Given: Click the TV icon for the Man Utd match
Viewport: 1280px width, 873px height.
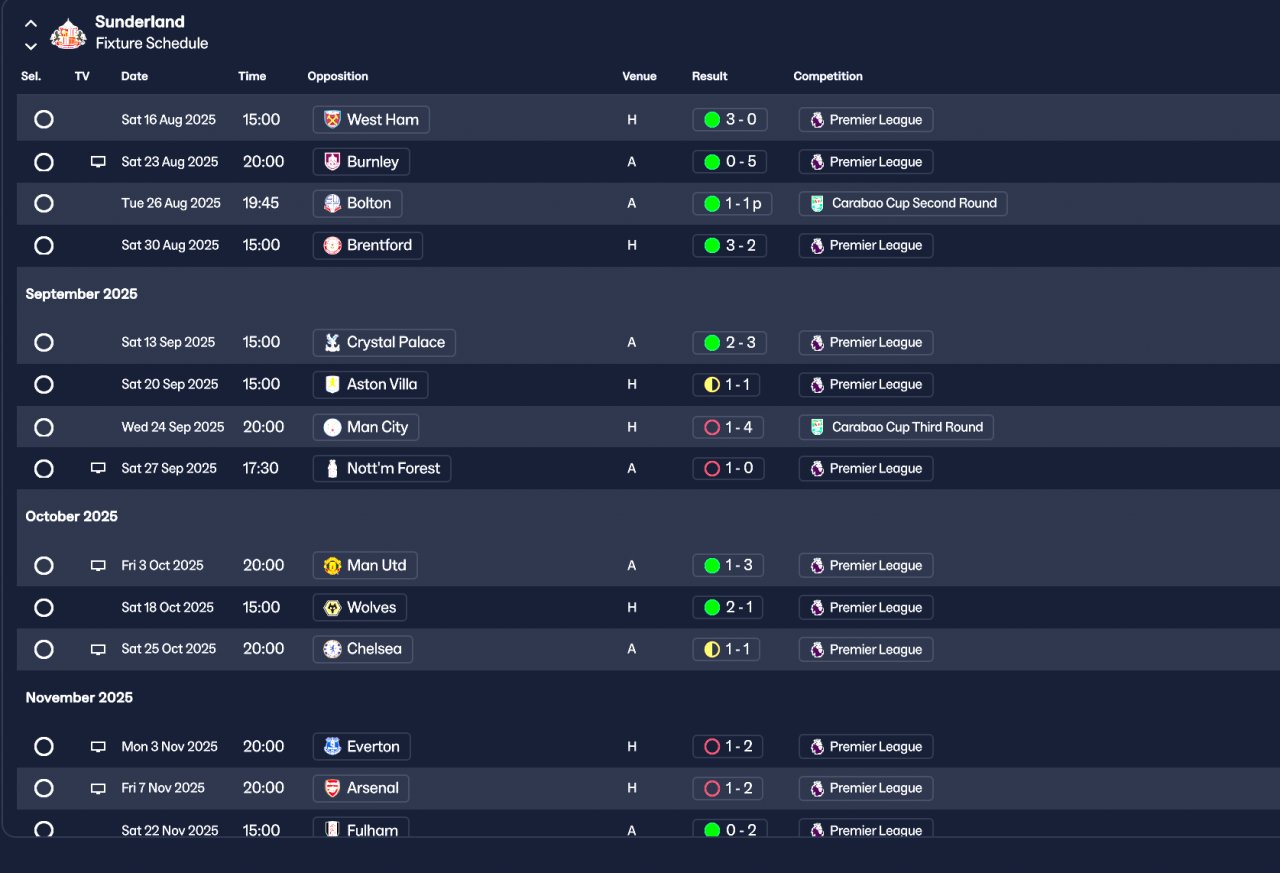Looking at the screenshot, I should 98,565.
